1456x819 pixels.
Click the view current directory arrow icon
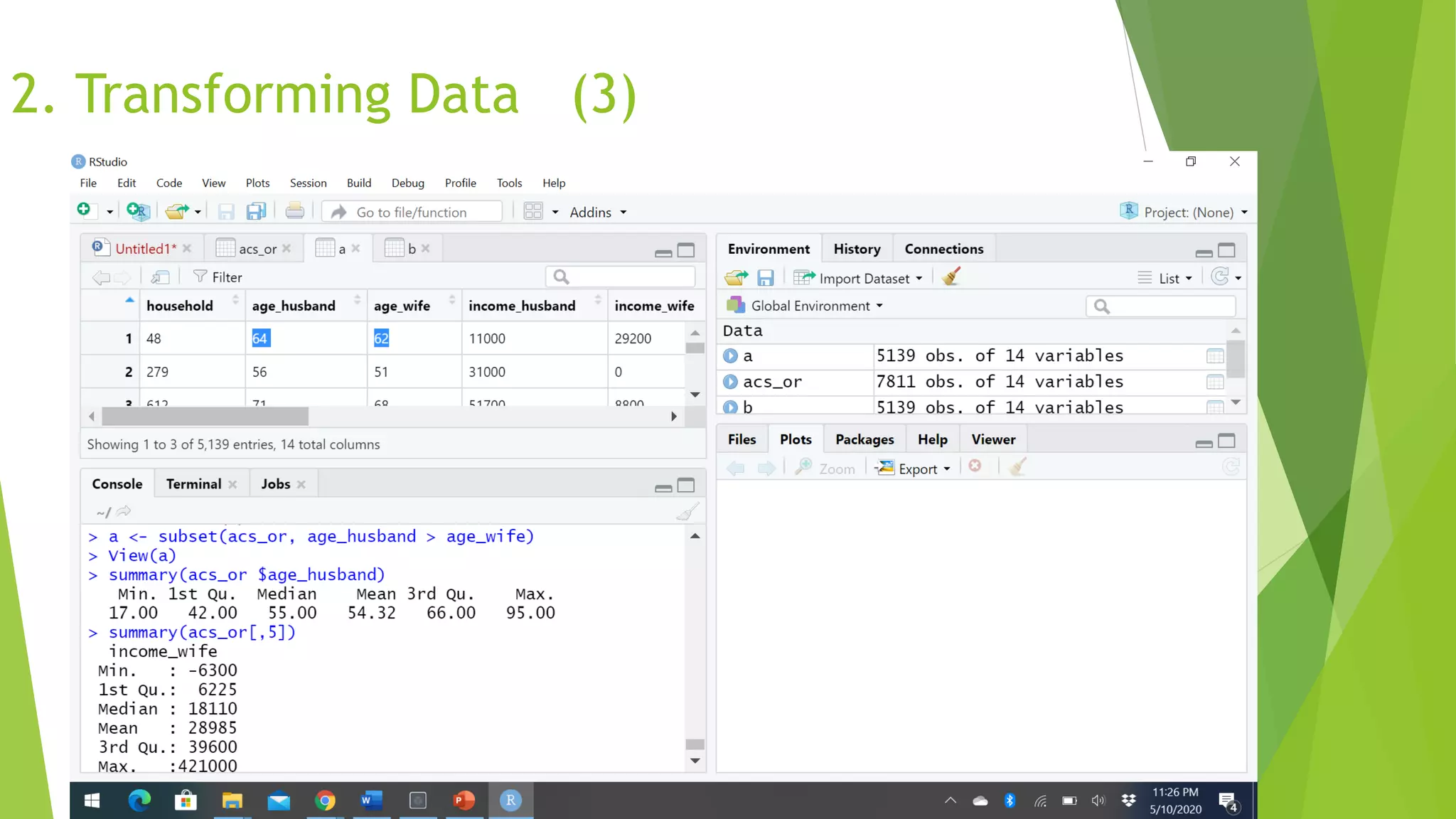(124, 511)
